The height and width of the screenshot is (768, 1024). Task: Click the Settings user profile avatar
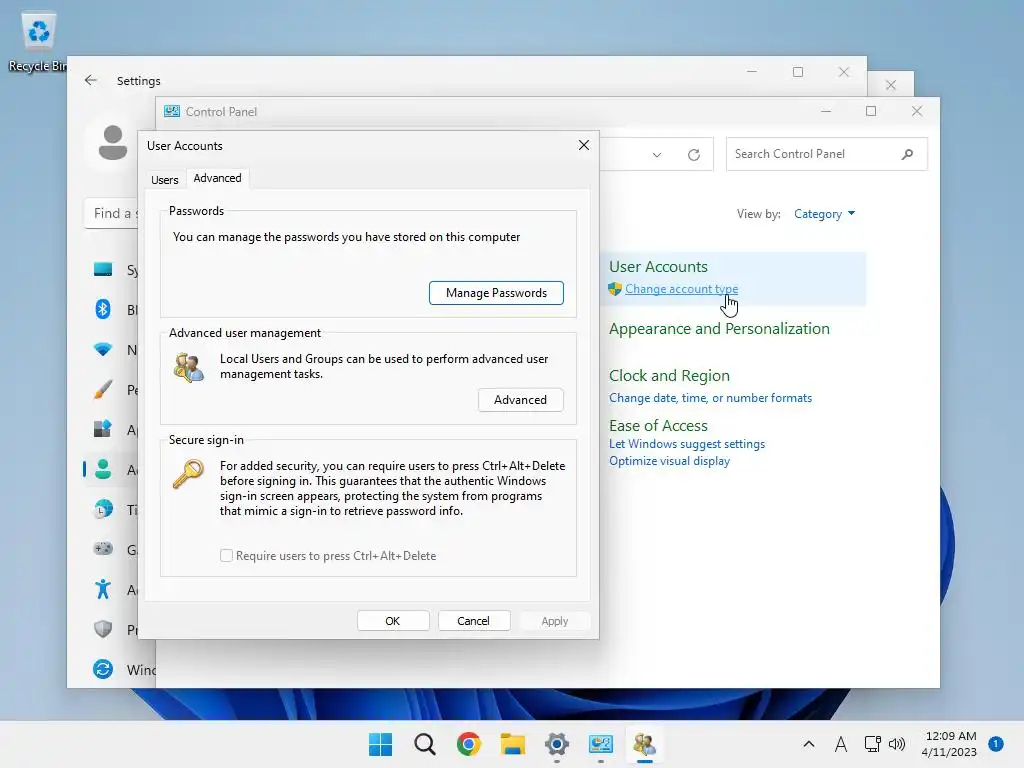[112, 142]
